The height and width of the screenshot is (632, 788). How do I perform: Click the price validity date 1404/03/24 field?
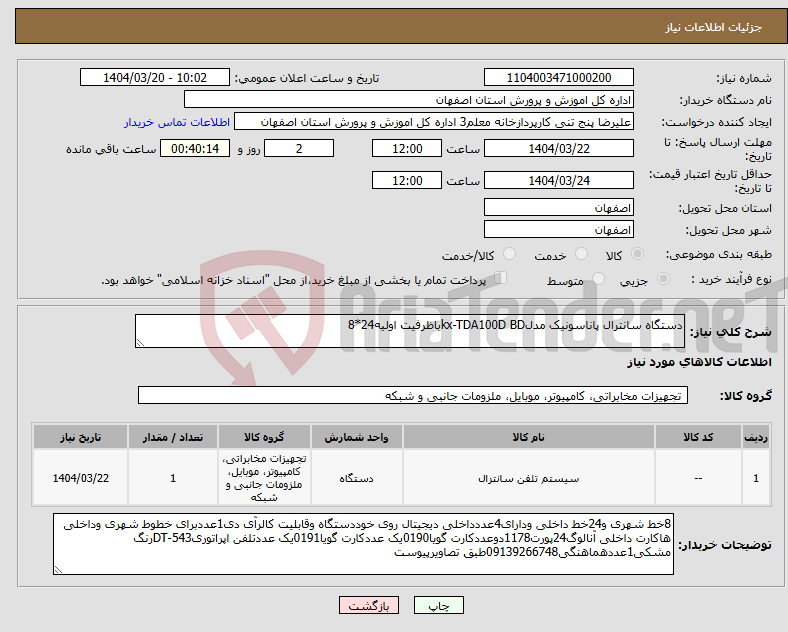click(558, 180)
